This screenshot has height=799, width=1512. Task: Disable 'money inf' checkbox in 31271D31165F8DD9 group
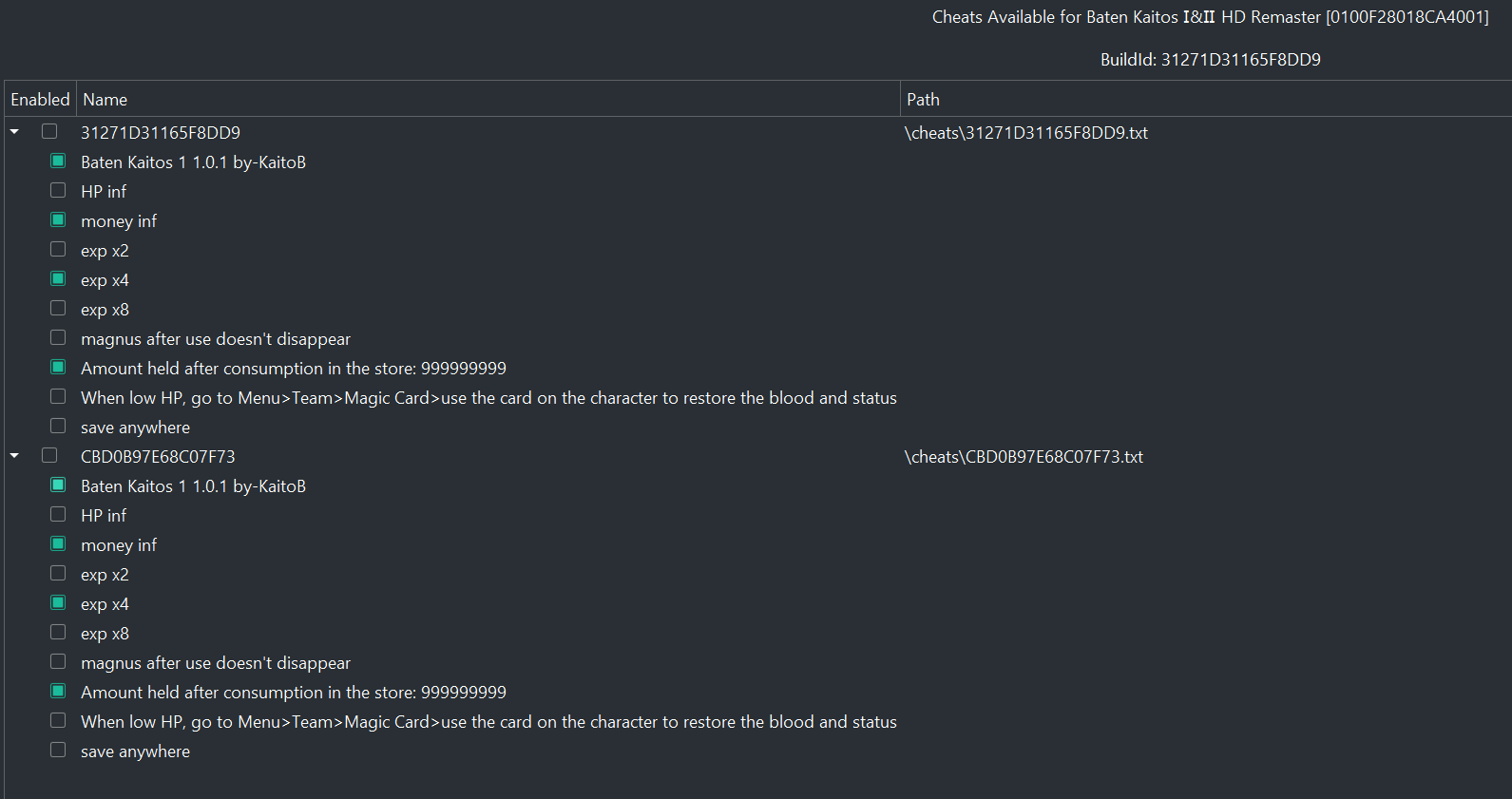58,220
